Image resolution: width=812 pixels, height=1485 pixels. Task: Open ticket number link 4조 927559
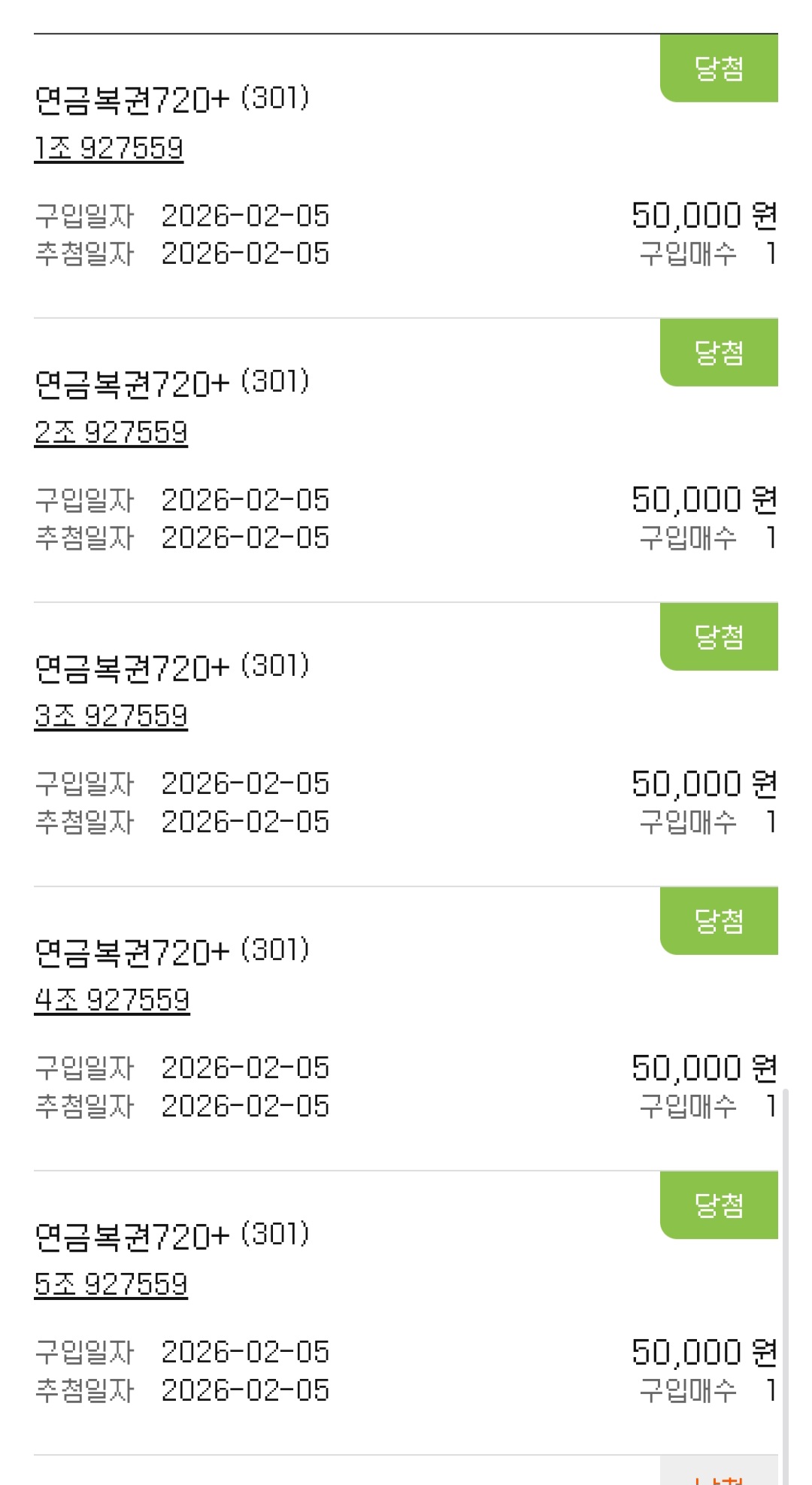click(x=112, y=1000)
